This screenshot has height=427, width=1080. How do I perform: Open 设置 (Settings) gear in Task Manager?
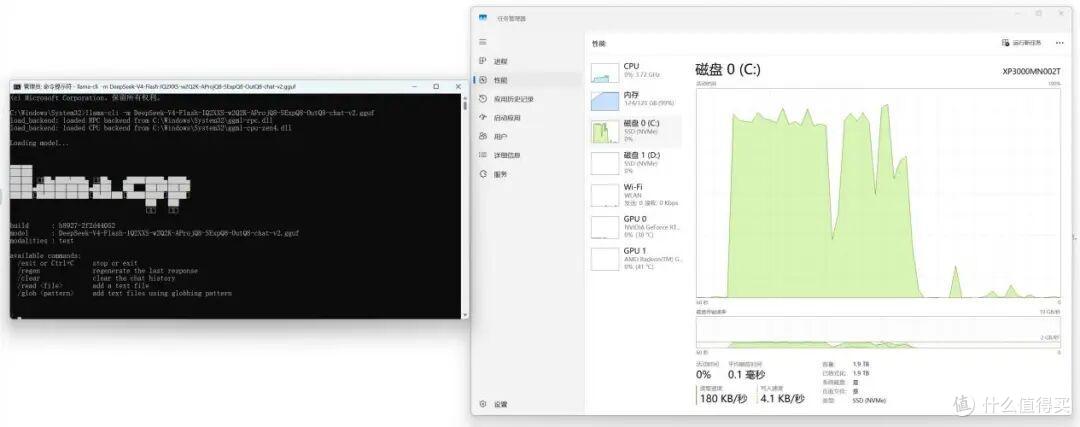[x=483, y=404]
